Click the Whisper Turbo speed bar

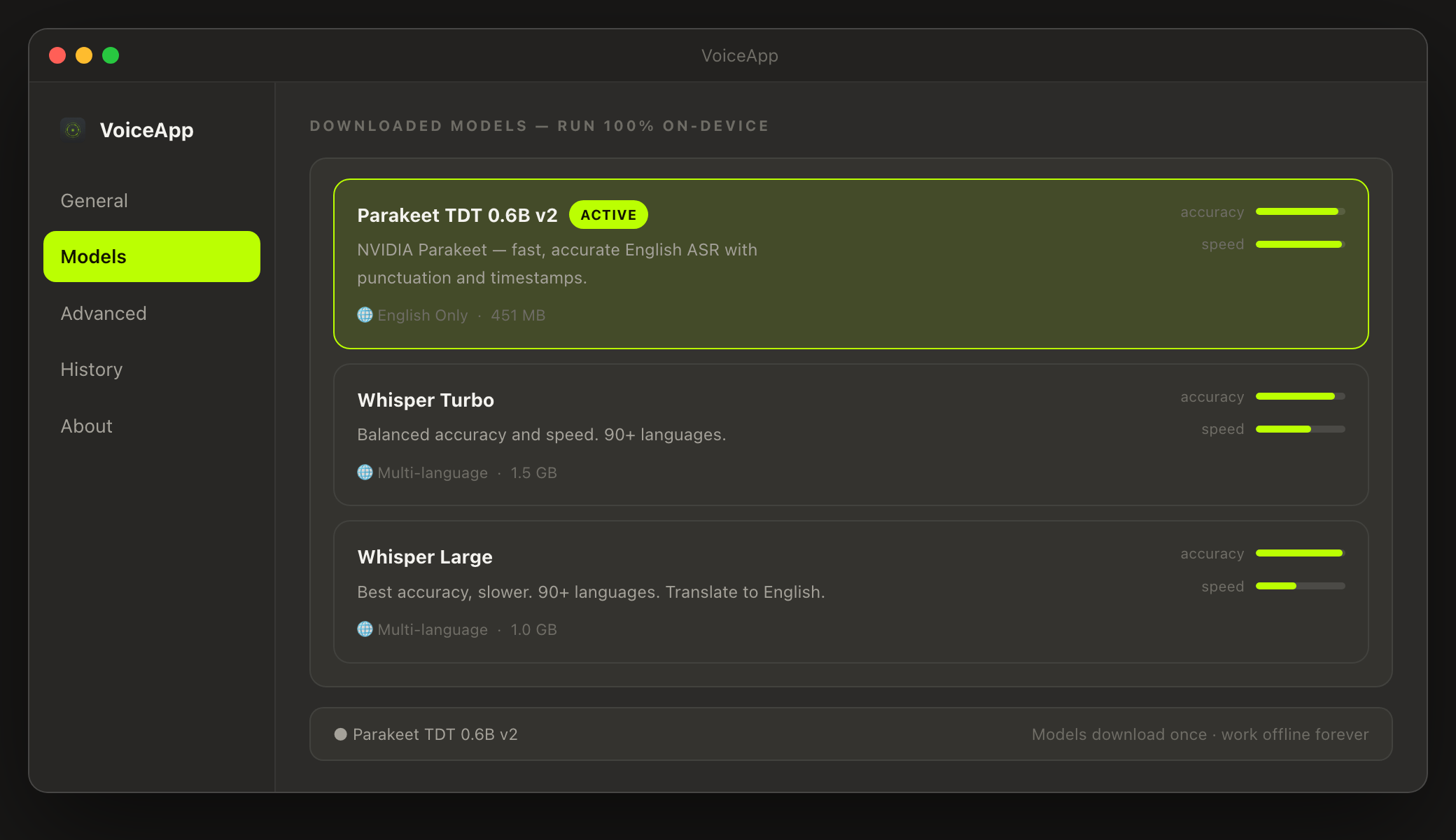(x=1301, y=429)
